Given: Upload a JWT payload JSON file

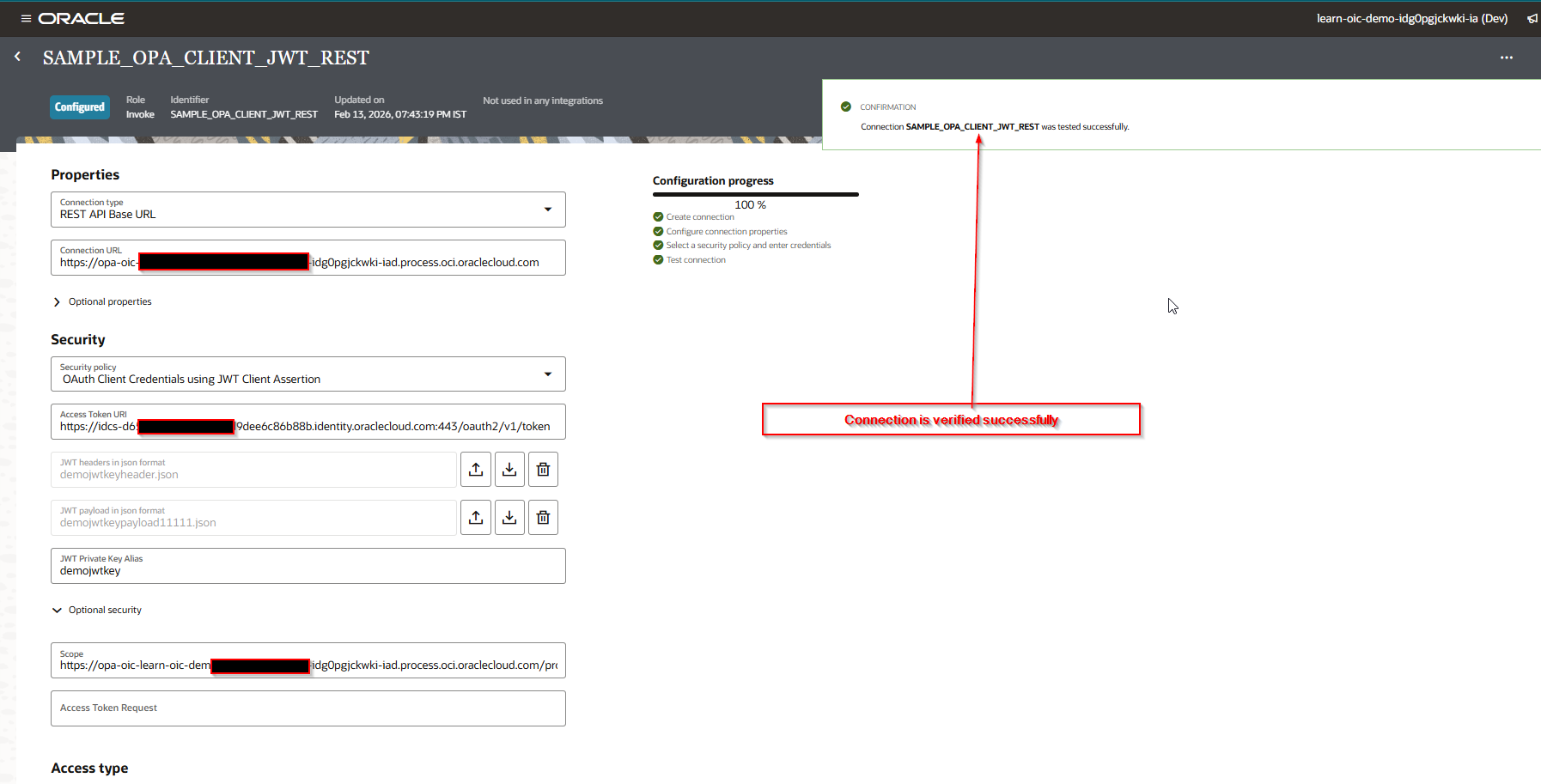Looking at the screenshot, I should [x=476, y=518].
